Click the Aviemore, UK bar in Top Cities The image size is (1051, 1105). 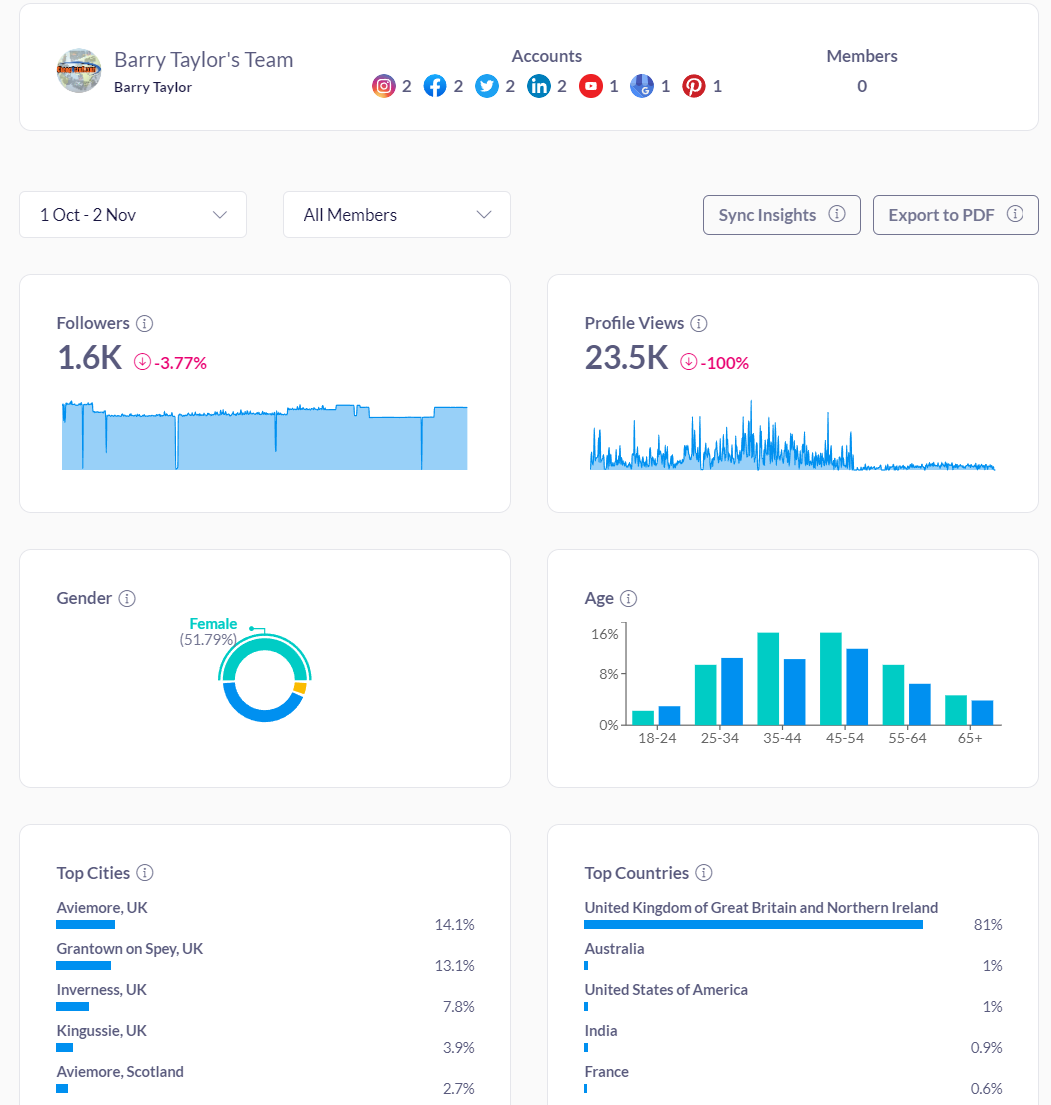[86, 925]
